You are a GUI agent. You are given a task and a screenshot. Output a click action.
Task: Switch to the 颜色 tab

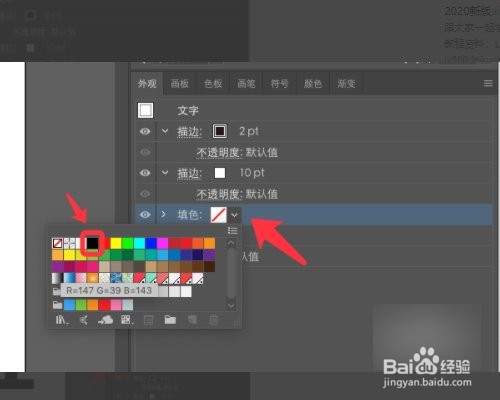coord(313,83)
